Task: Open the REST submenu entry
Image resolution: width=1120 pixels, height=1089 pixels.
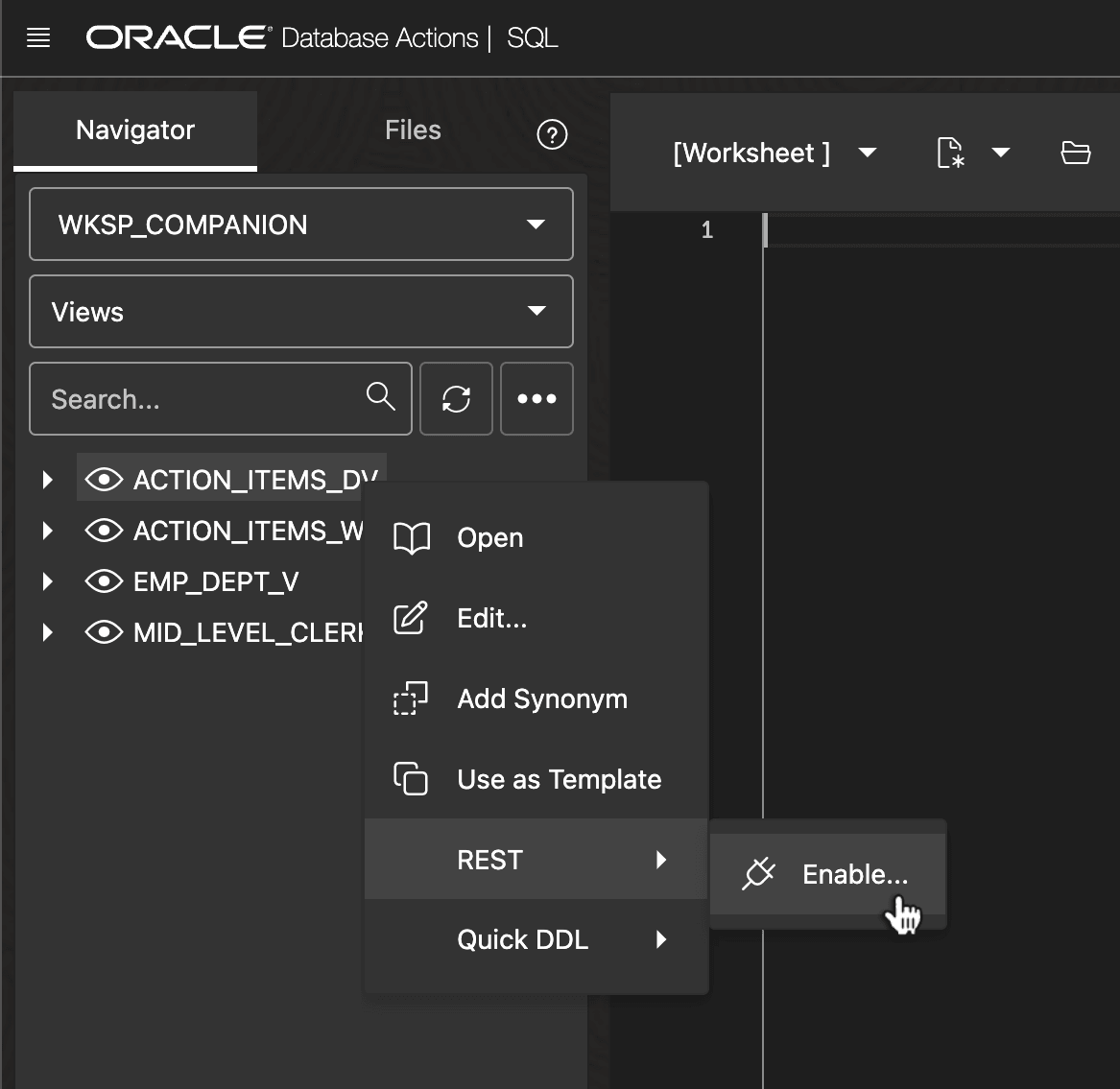Action: click(x=536, y=859)
